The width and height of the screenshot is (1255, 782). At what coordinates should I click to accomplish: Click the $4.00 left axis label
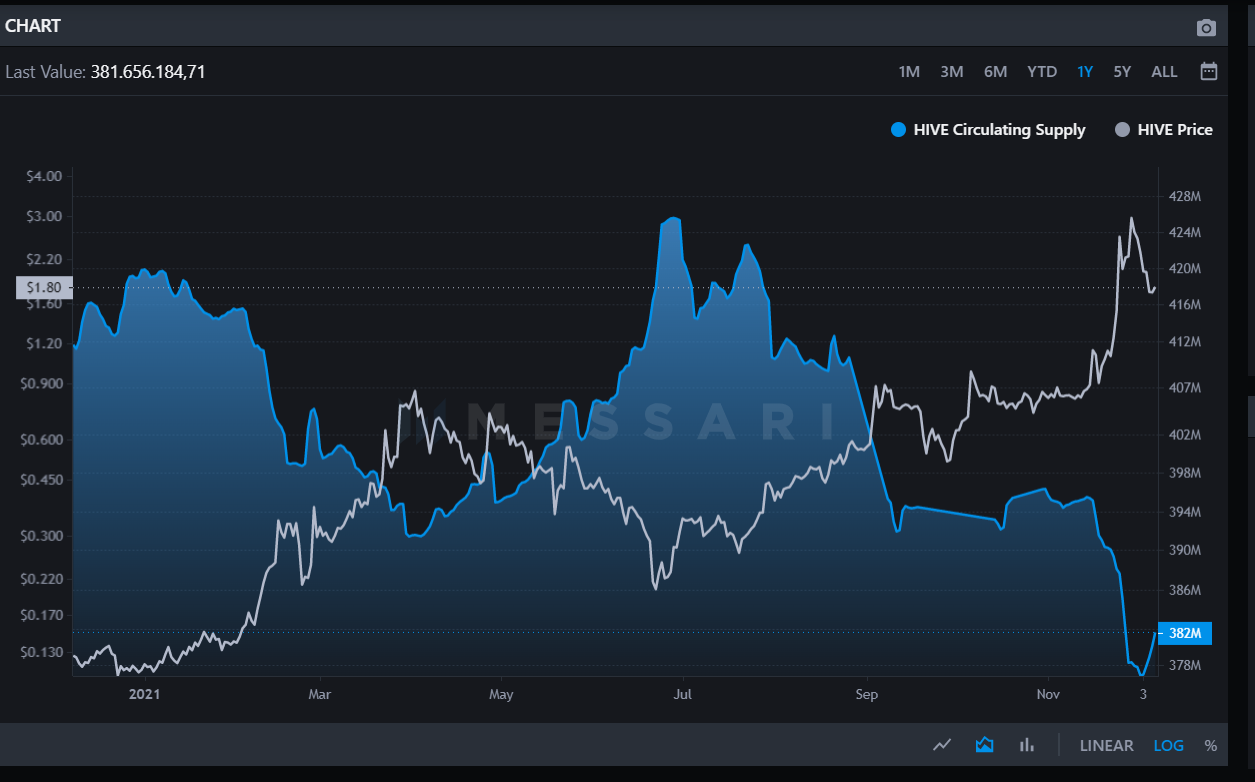(x=44, y=176)
